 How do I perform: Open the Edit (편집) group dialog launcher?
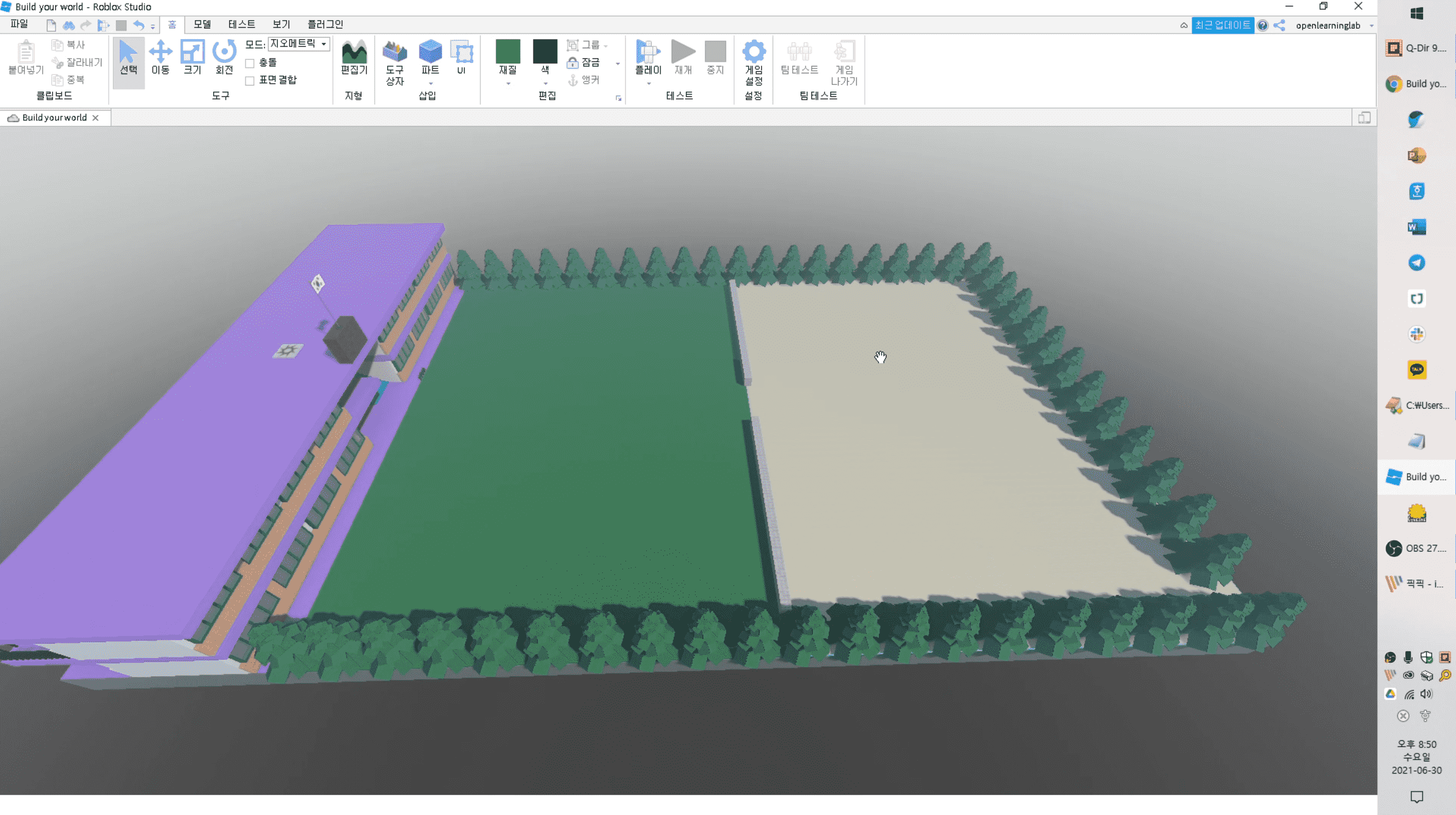point(618,98)
